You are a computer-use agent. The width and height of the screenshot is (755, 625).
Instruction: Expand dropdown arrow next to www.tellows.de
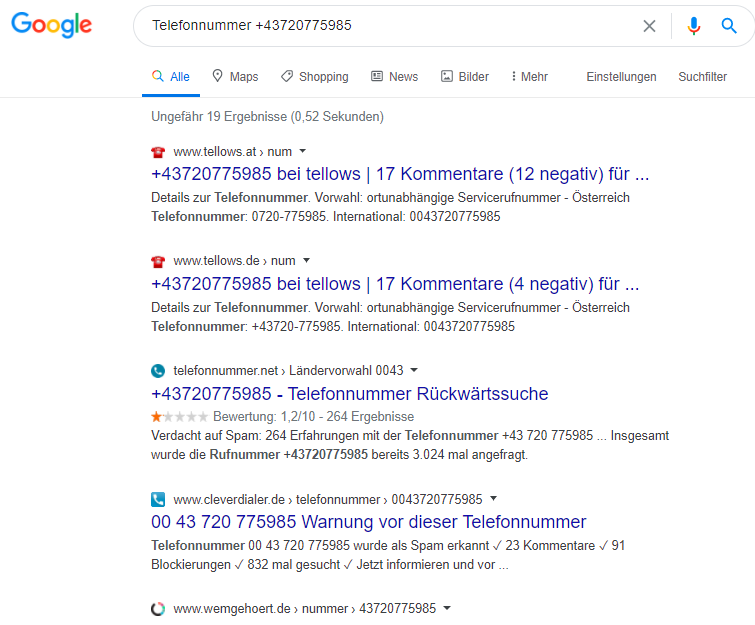[x=306, y=260]
